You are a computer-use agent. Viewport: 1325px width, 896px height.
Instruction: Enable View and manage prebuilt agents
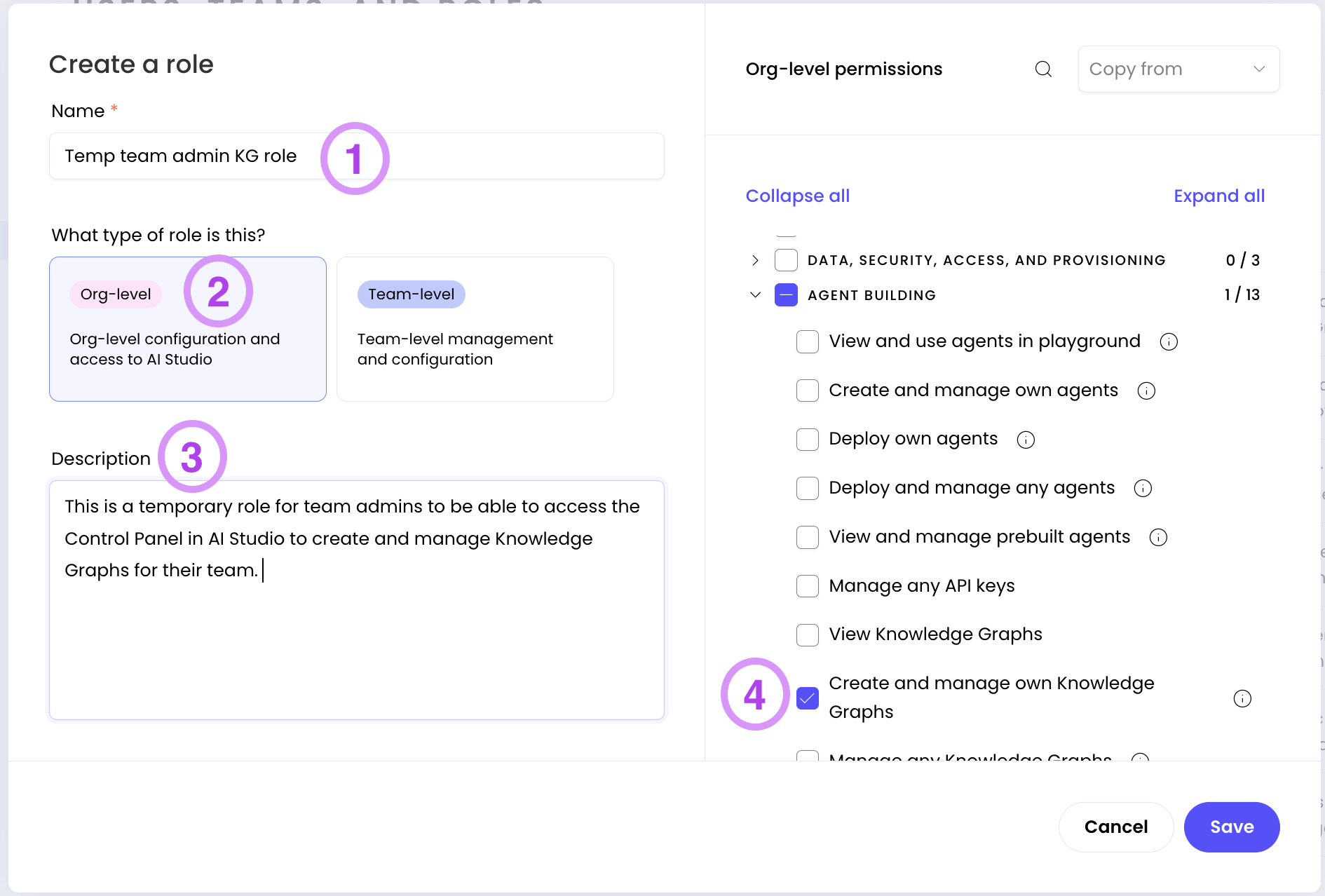click(x=808, y=537)
